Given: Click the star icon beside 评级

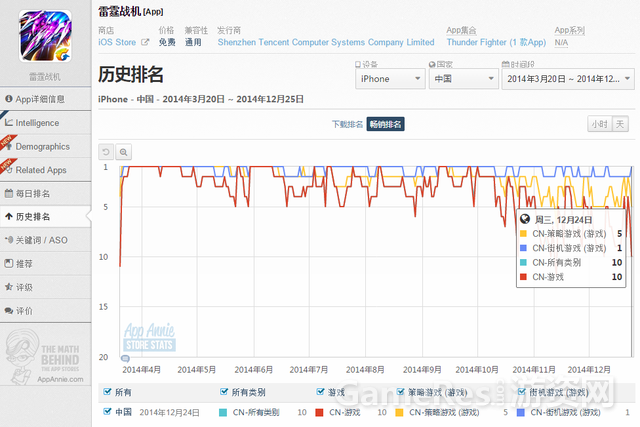Looking at the screenshot, I should tap(9, 287).
